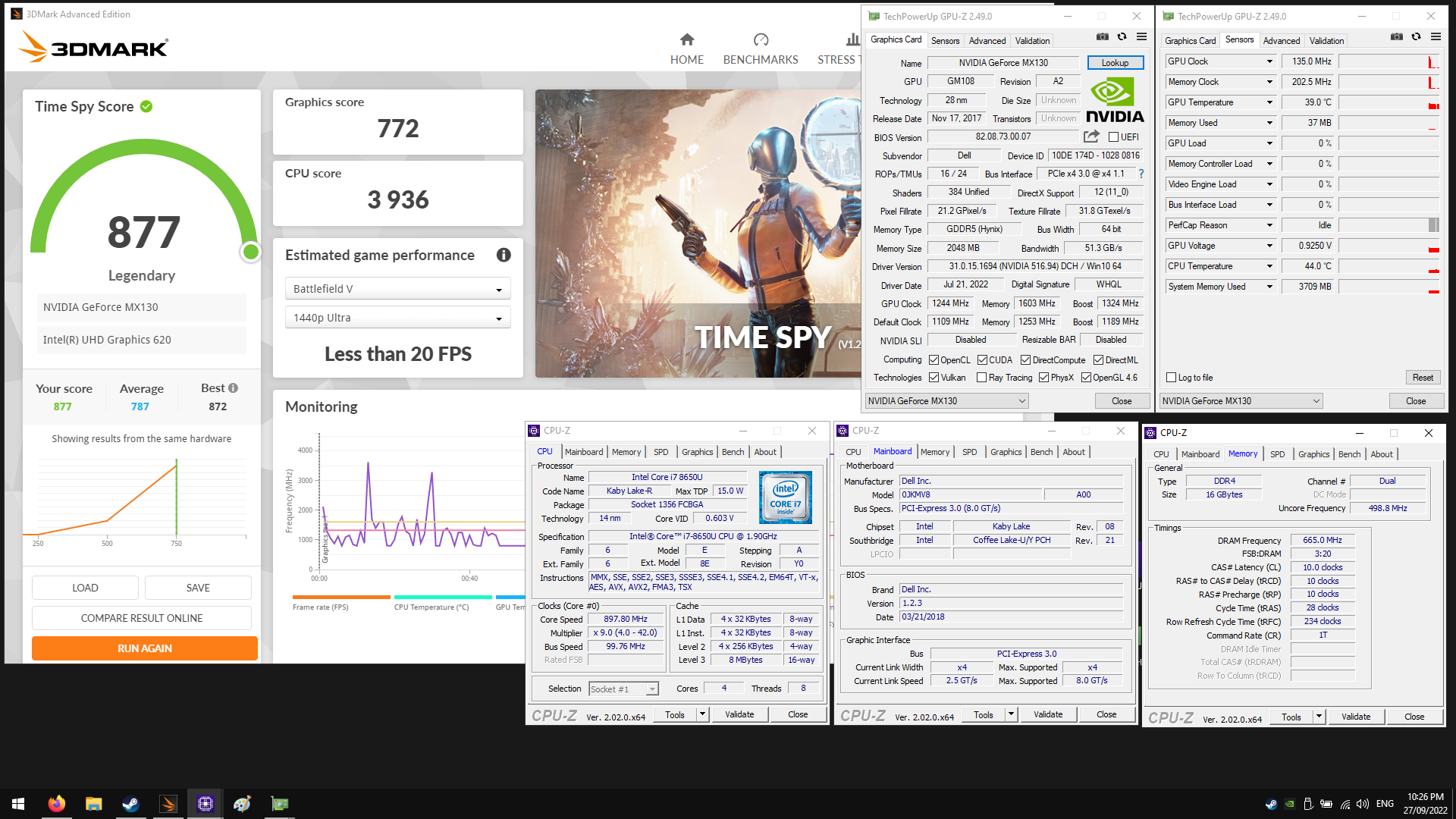Image resolution: width=1456 pixels, height=819 pixels.
Task: Toggle the Ray Tracing checkbox
Action: 981,378
